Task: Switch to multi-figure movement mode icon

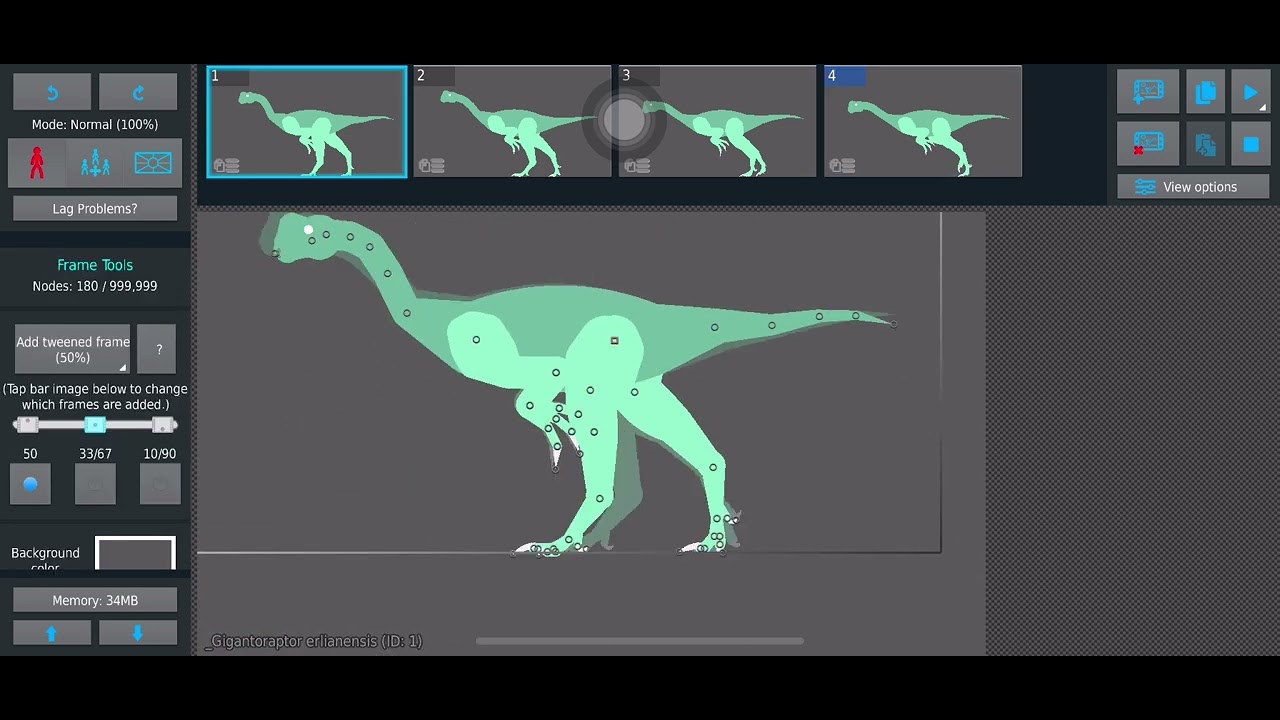Action: (x=95, y=162)
